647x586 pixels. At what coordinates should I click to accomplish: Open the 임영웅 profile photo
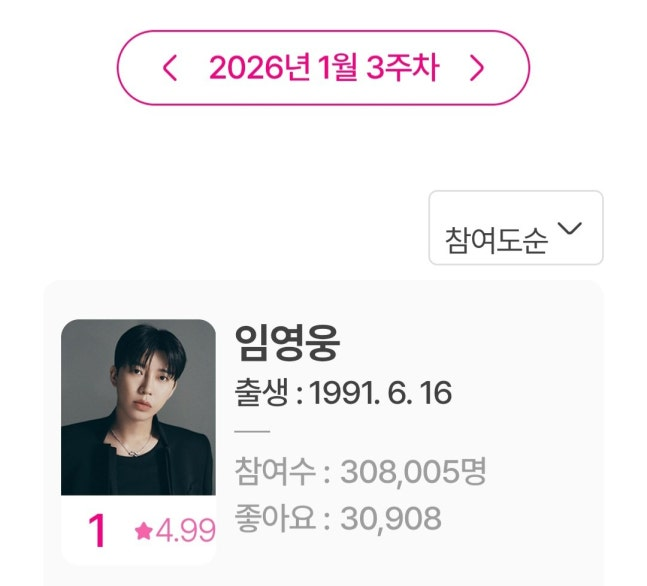point(138,407)
